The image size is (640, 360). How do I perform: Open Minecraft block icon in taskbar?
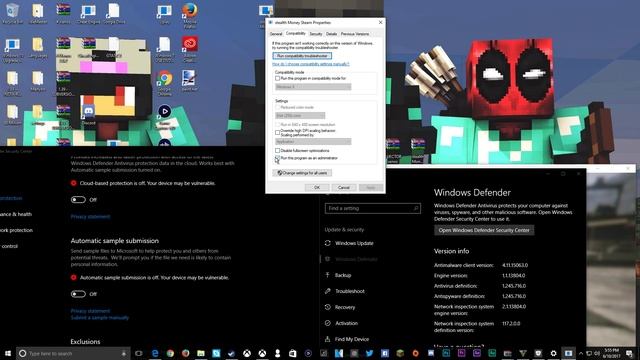(400, 353)
